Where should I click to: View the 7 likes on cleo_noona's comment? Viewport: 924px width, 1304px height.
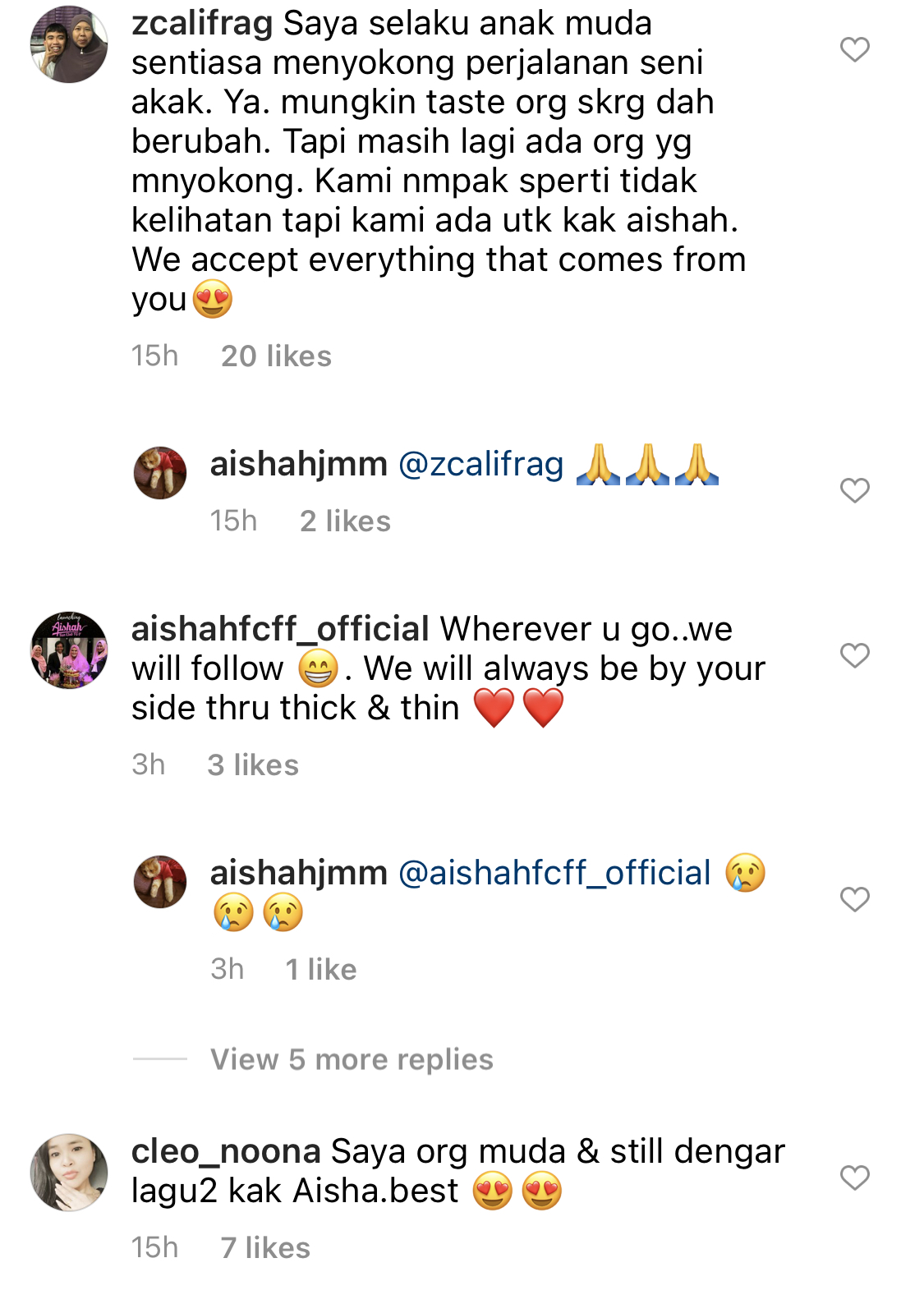[x=265, y=1248]
